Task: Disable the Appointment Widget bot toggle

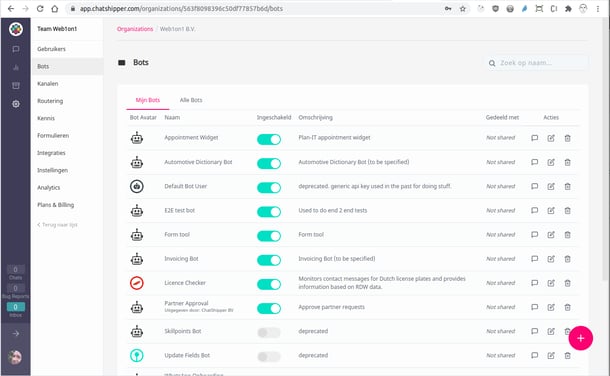Action: point(269,139)
